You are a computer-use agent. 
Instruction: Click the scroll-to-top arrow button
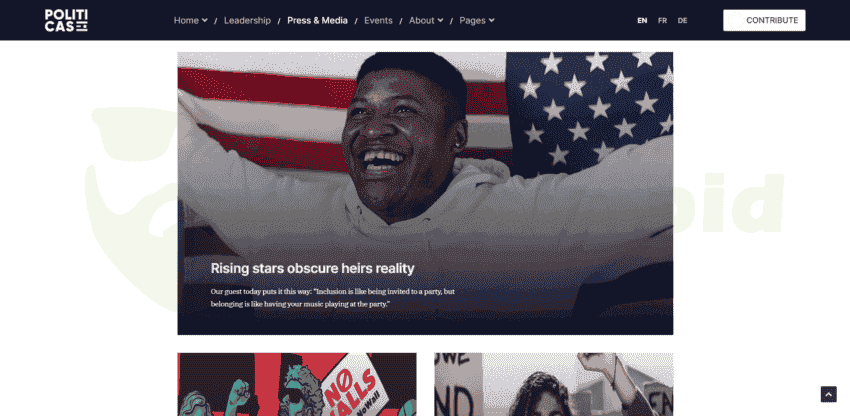tap(828, 394)
